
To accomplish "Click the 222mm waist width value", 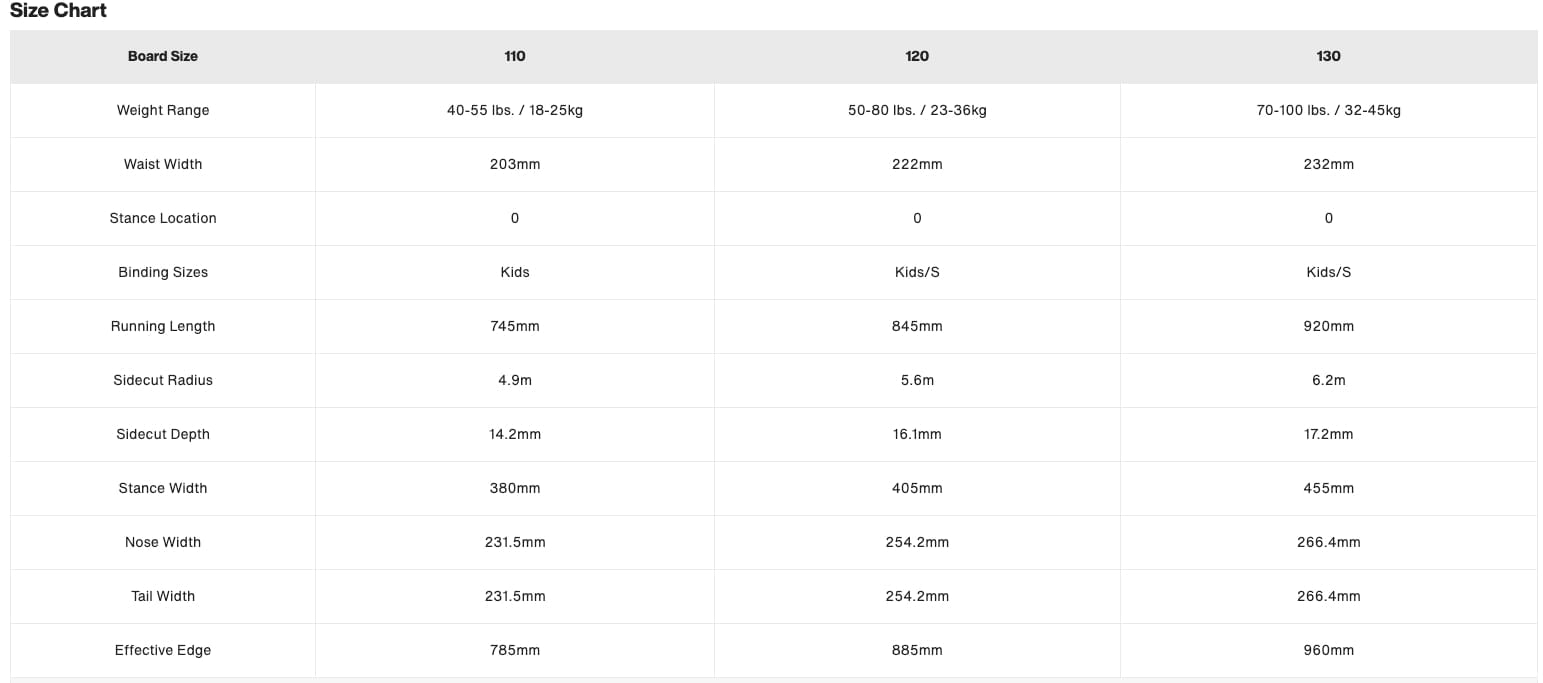I will coord(916,164).
